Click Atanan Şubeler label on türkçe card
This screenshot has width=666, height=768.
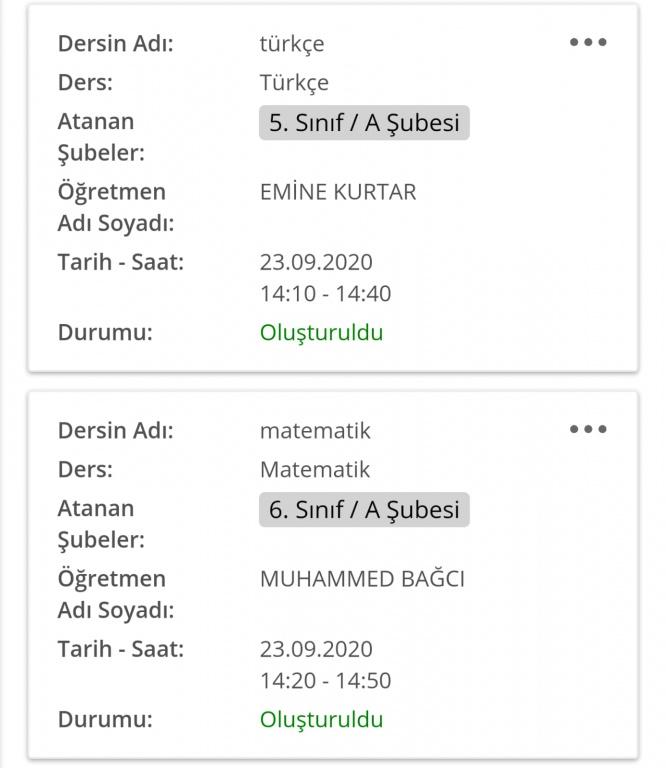click(x=100, y=137)
